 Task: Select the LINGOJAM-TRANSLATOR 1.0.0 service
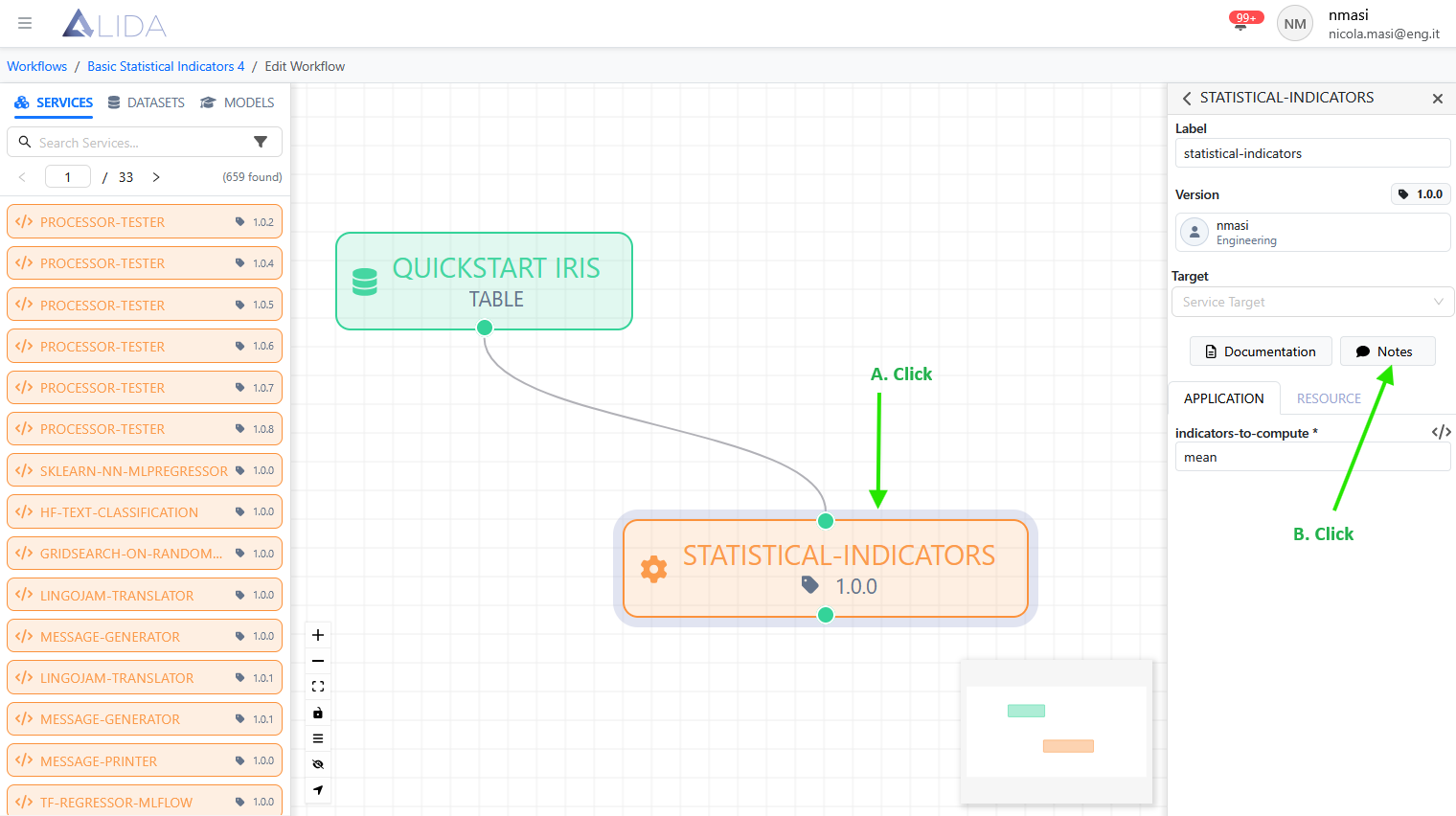click(x=145, y=595)
